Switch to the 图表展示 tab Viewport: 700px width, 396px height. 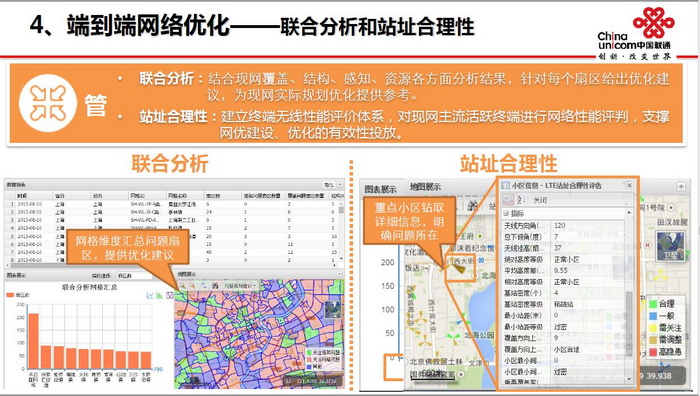(x=380, y=189)
